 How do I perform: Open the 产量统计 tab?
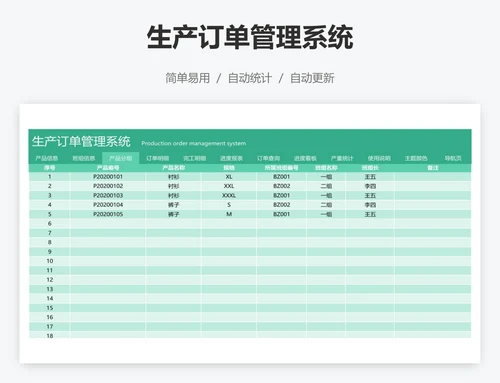tap(342, 158)
